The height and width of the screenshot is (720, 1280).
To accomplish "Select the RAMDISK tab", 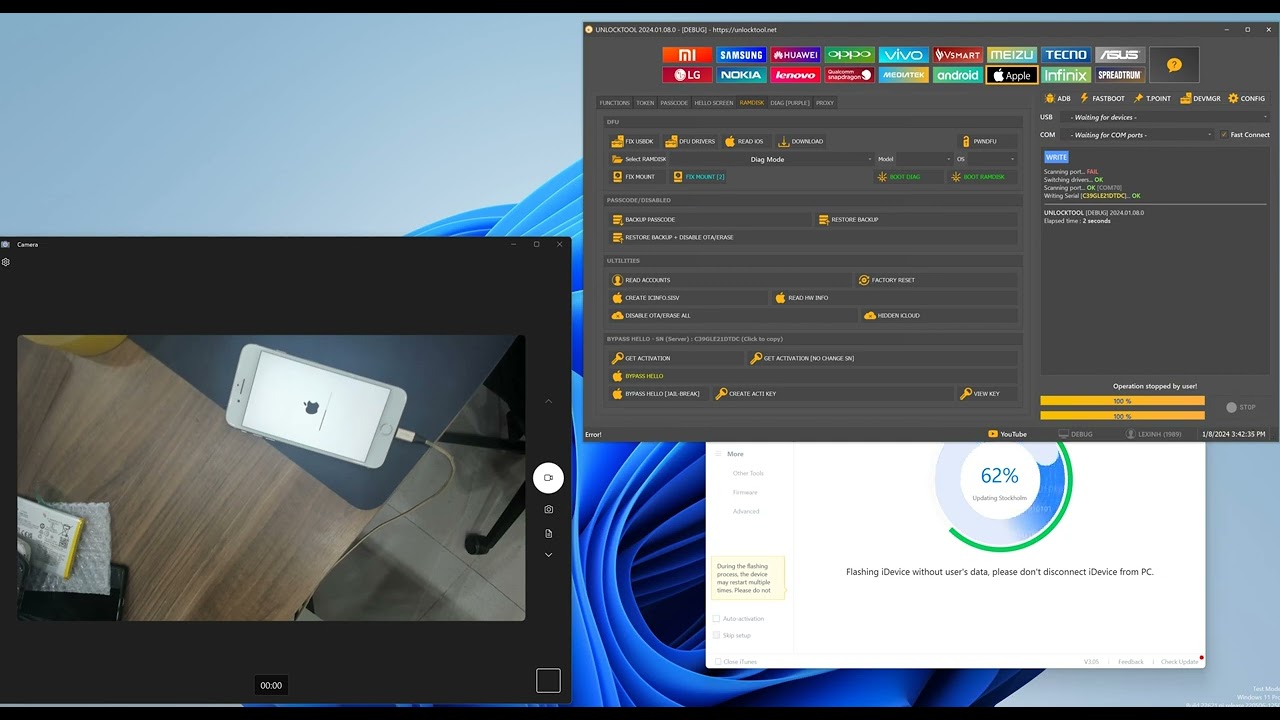I will coord(752,103).
